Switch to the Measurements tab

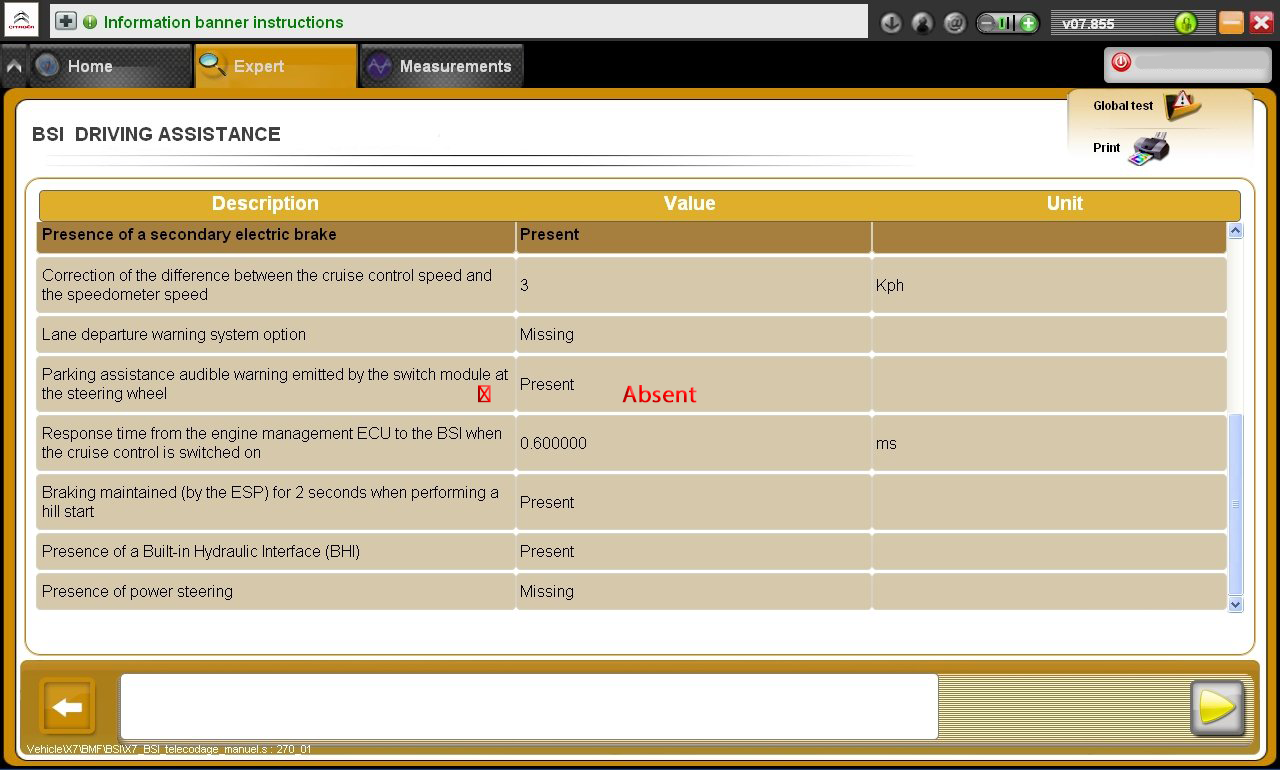point(442,66)
